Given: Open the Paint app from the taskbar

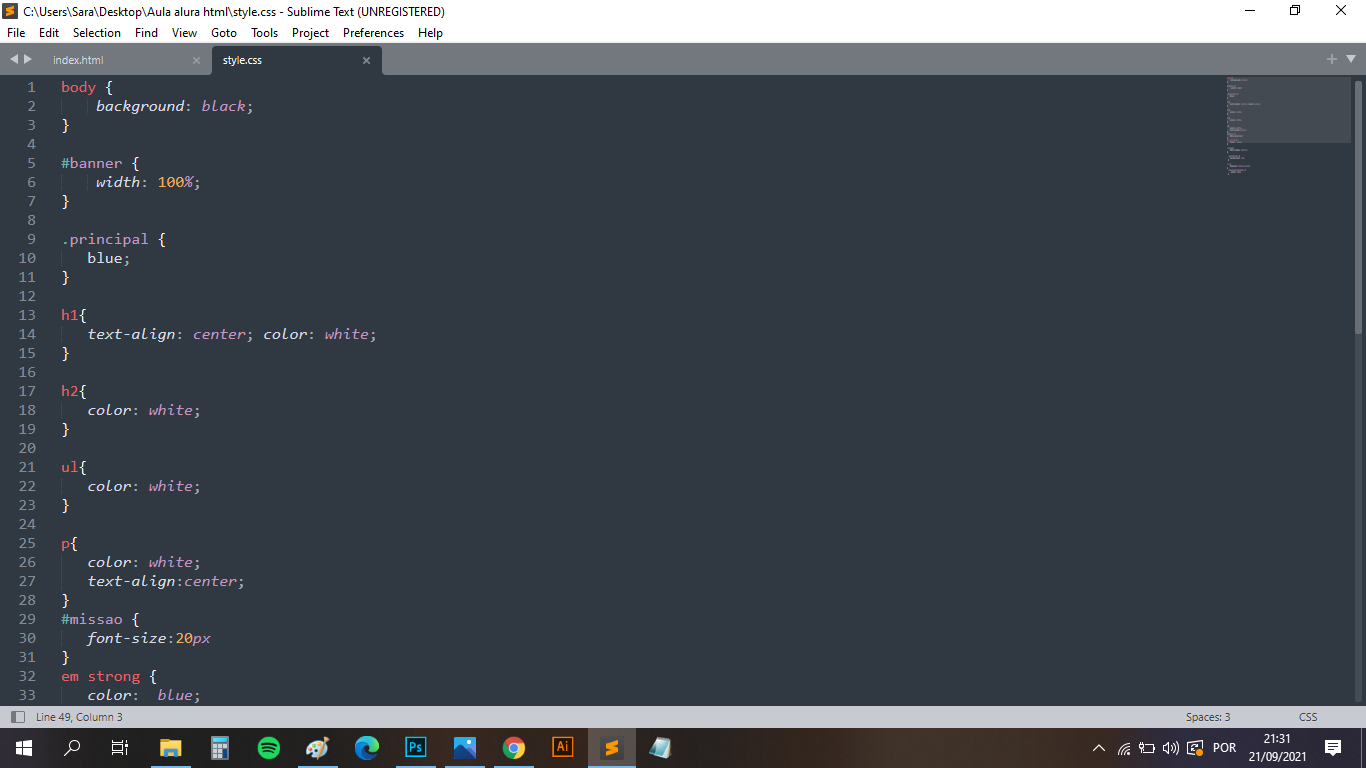Looking at the screenshot, I should pyautogui.click(x=317, y=748).
